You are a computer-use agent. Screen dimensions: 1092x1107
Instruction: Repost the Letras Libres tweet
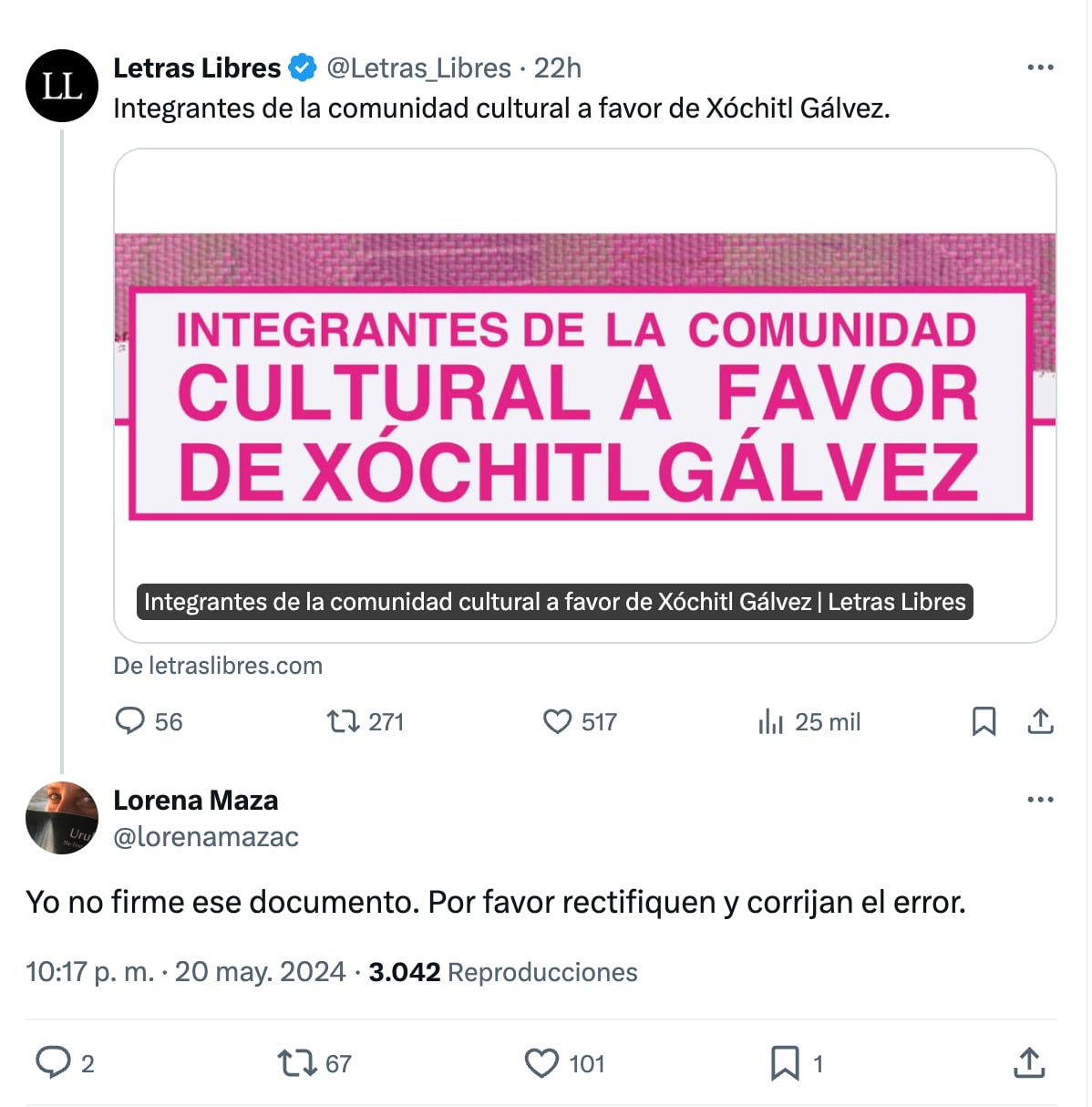pos(343,722)
